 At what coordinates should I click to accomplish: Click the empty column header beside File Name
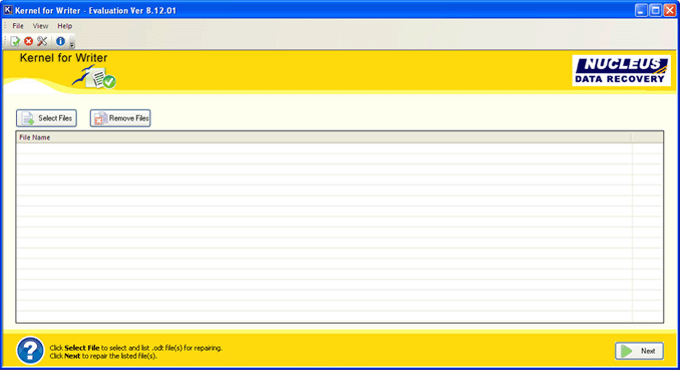(x=647, y=138)
